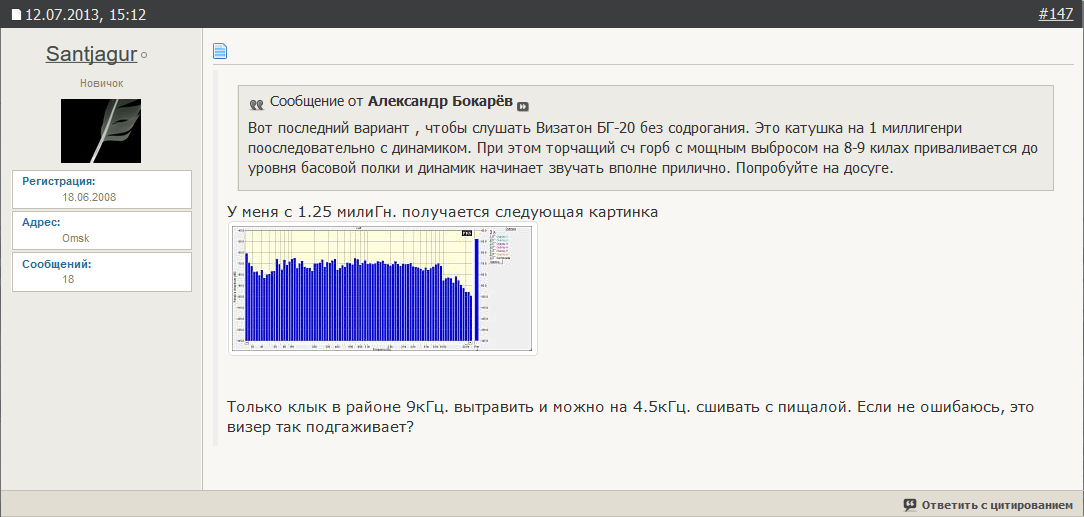Click Santjagur's offline status indicator
The width and height of the screenshot is (1084, 517).
[x=144, y=55]
